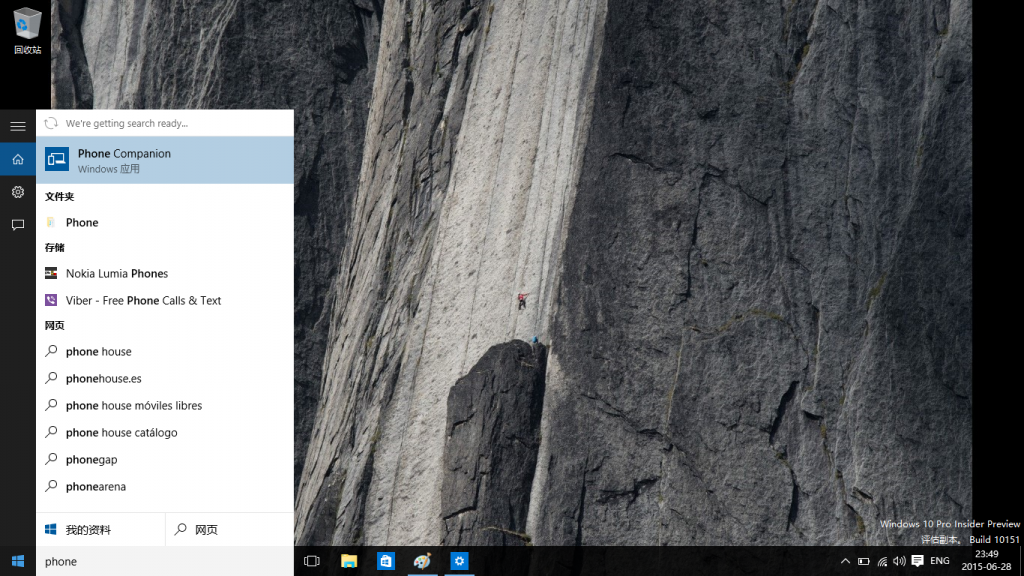The width and height of the screenshot is (1024, 576).
Task: Search web for phone house
Action: coord(165,351)
